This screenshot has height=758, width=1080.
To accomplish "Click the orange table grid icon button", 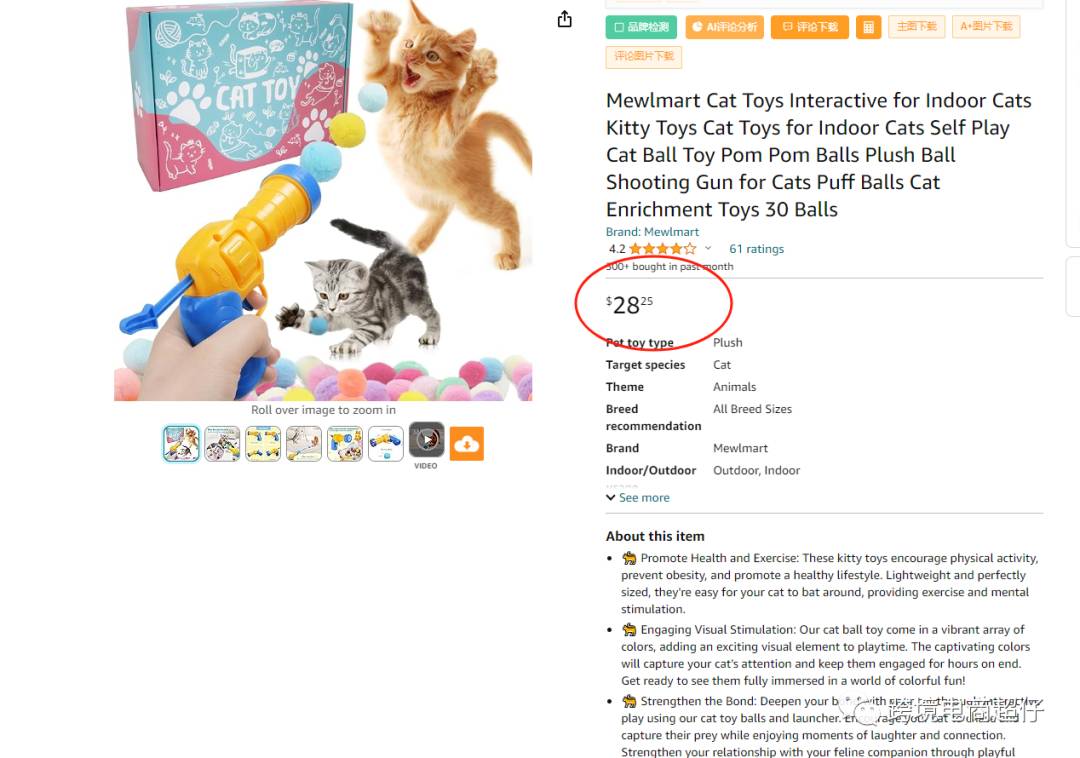I will pyautogui.click(x=869, y=28).
